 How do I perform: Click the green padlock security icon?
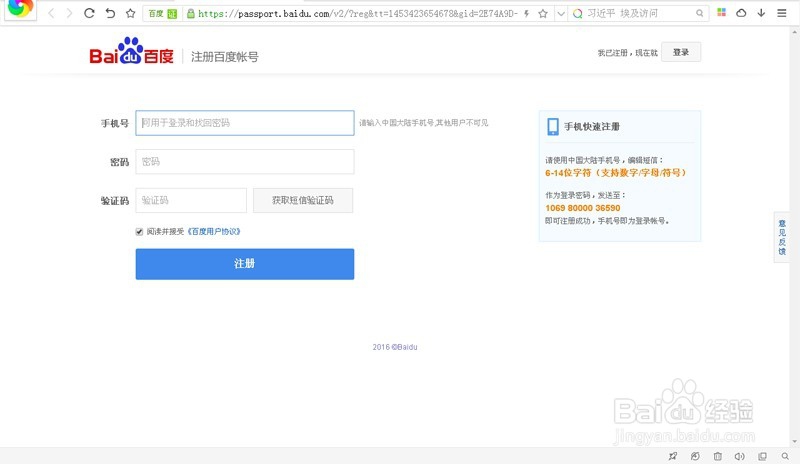click(191, 14)
